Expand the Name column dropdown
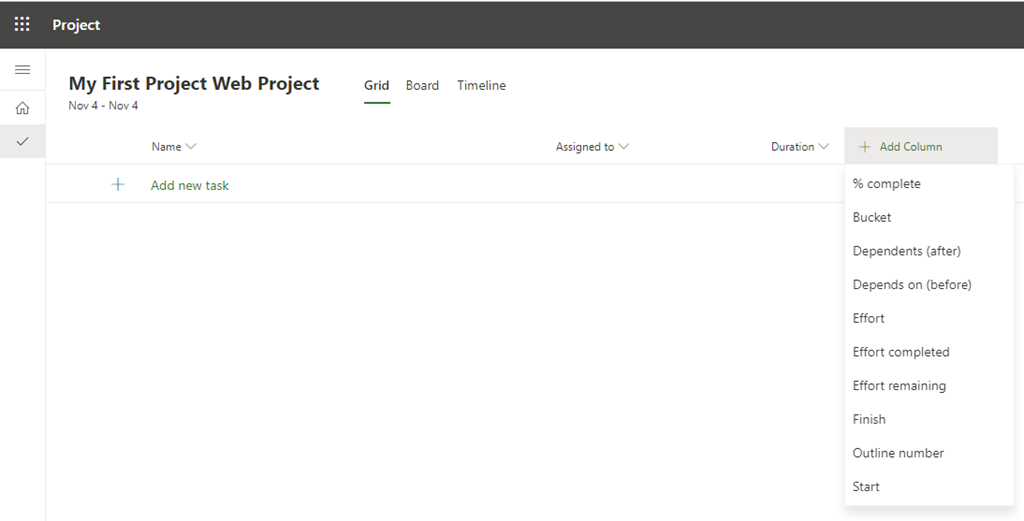1024x521 pixels. tap(191, 147)
